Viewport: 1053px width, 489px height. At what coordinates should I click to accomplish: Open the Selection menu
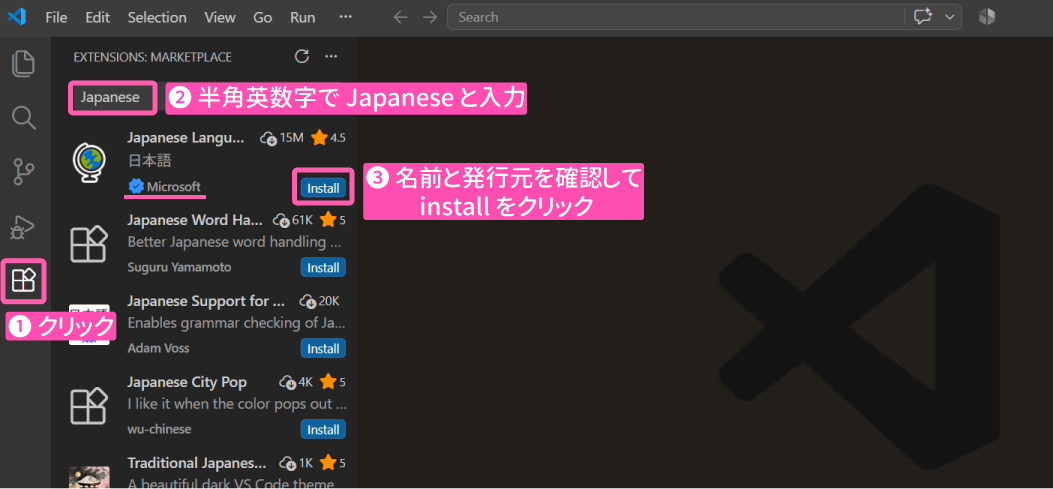coord(156,17)
